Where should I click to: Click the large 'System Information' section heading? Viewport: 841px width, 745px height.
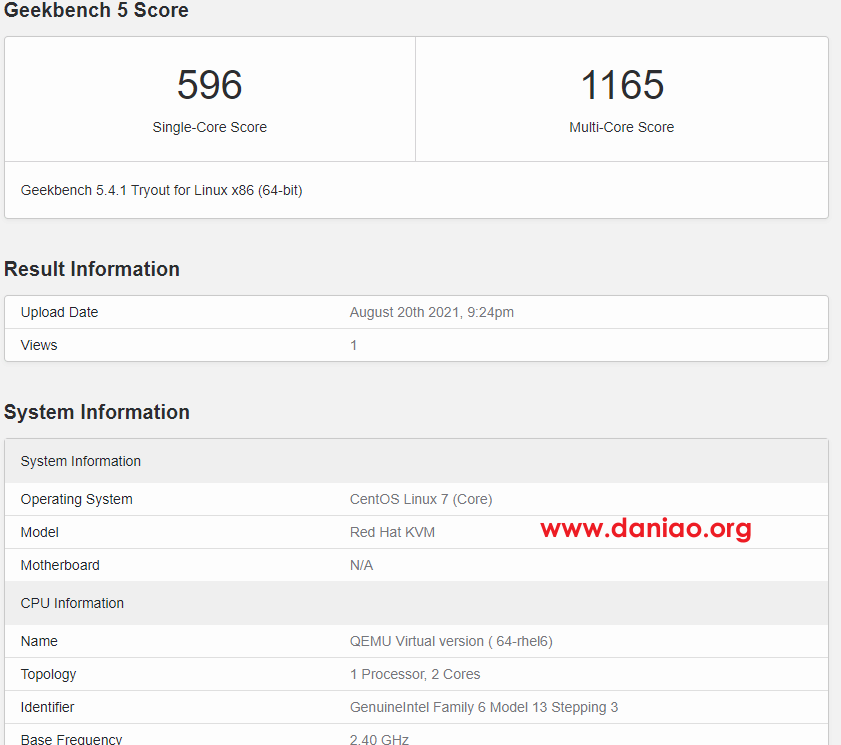click(x=97, y=412)
